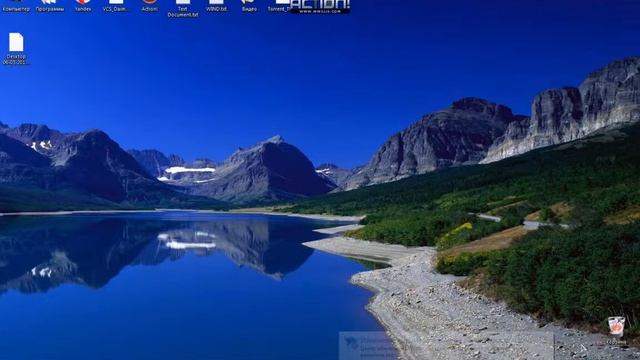Launch the Action! recorder shortcut
The height and width of the screenshot is (360, 640).
149,6
